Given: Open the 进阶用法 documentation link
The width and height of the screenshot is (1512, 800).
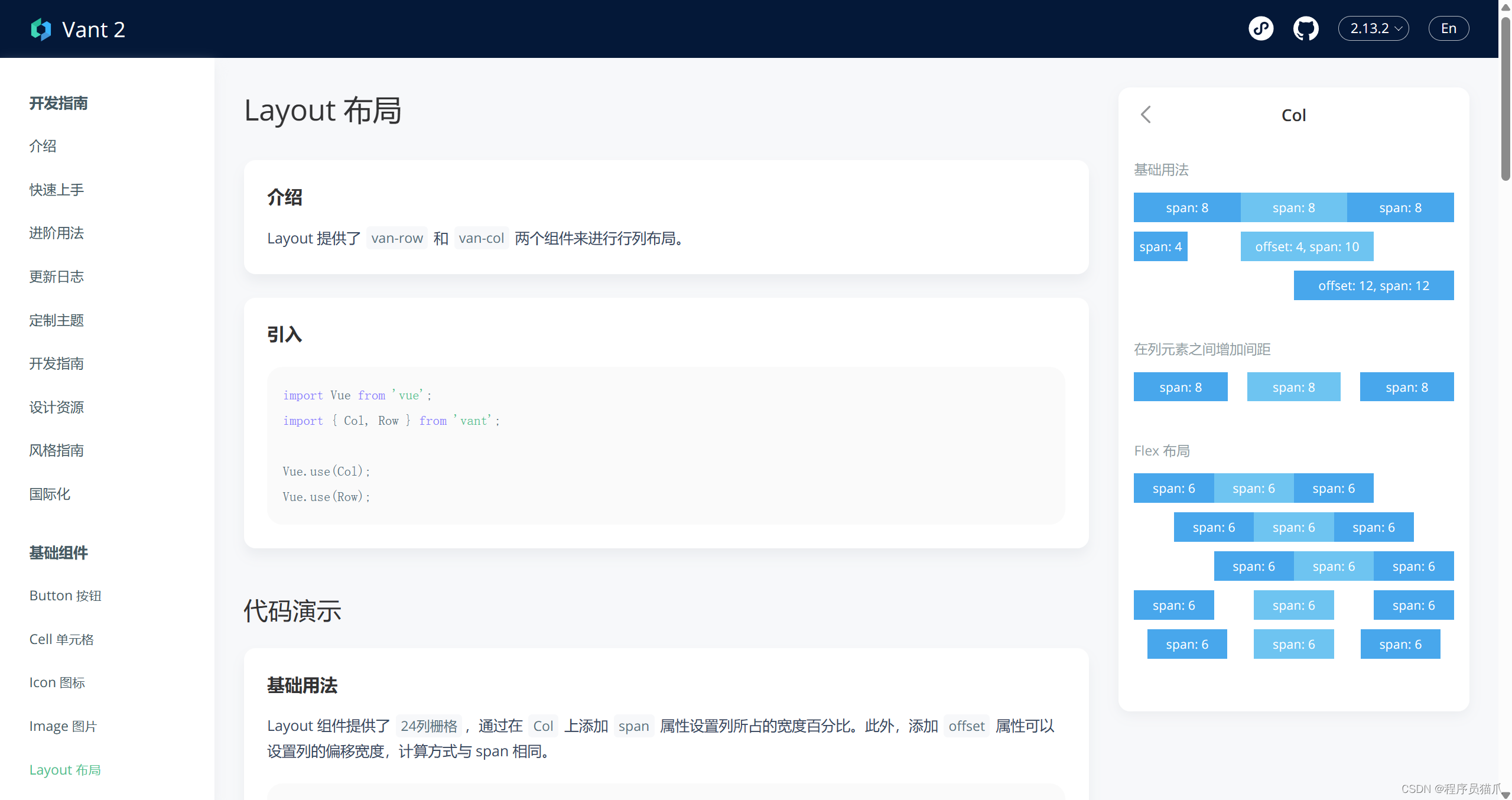Looking at the screenshot, I should coord(56,233).
